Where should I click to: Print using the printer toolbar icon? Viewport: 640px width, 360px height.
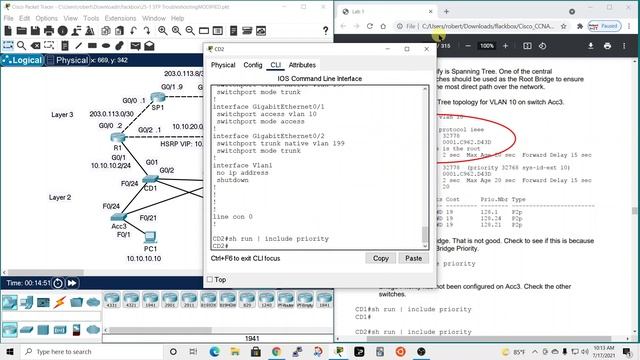[x=49, y=31]
